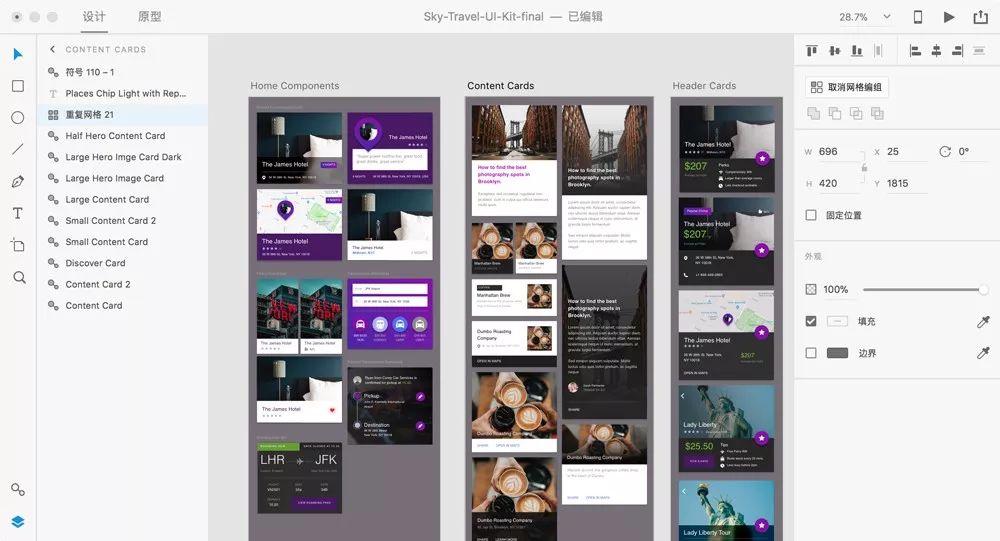The image size is (1000, 541).
Task: Select the Discover Card layer
Action: tap(95, 263)
